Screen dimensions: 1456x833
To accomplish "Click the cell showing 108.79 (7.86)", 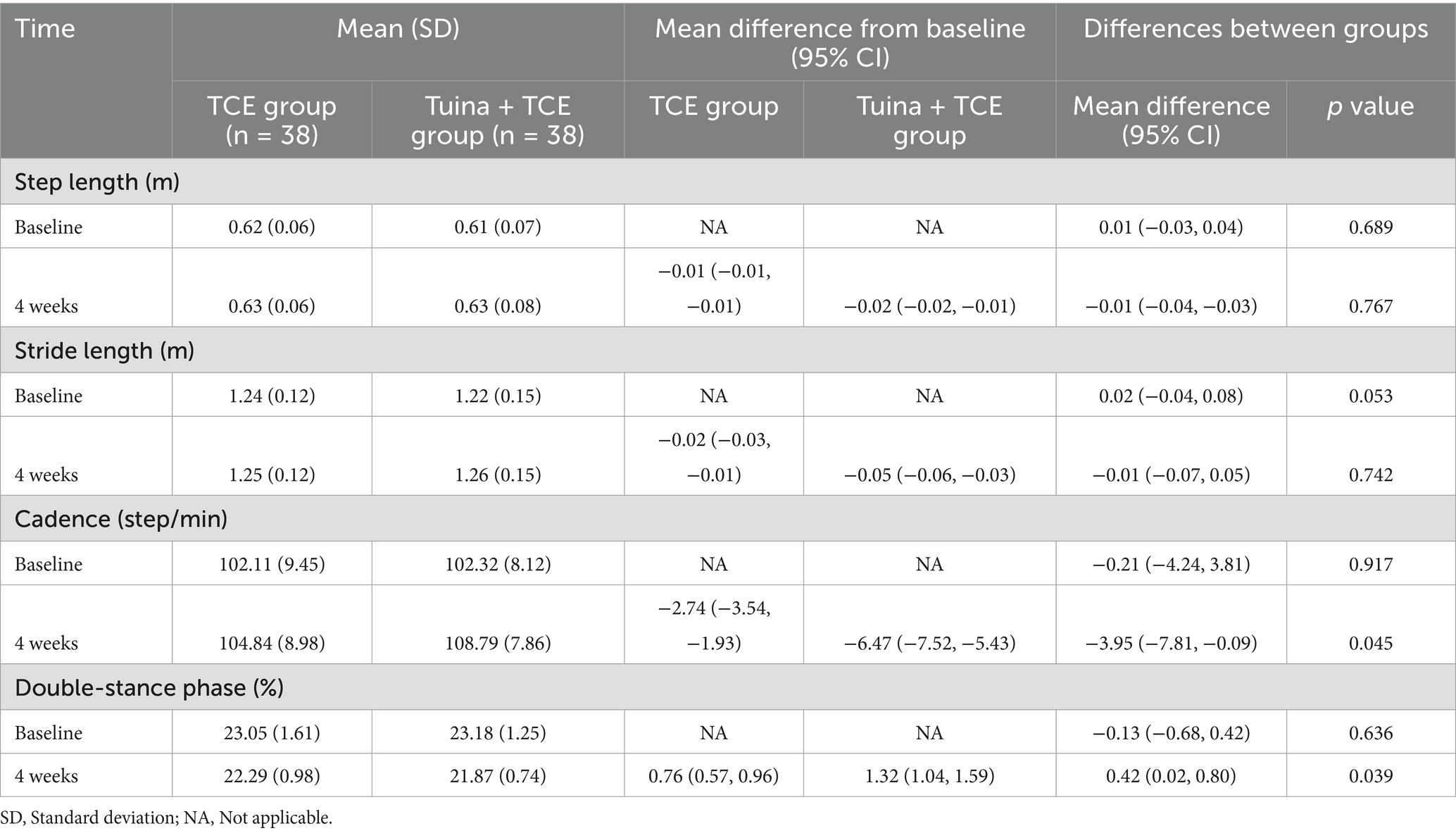I will pos(498,643).
